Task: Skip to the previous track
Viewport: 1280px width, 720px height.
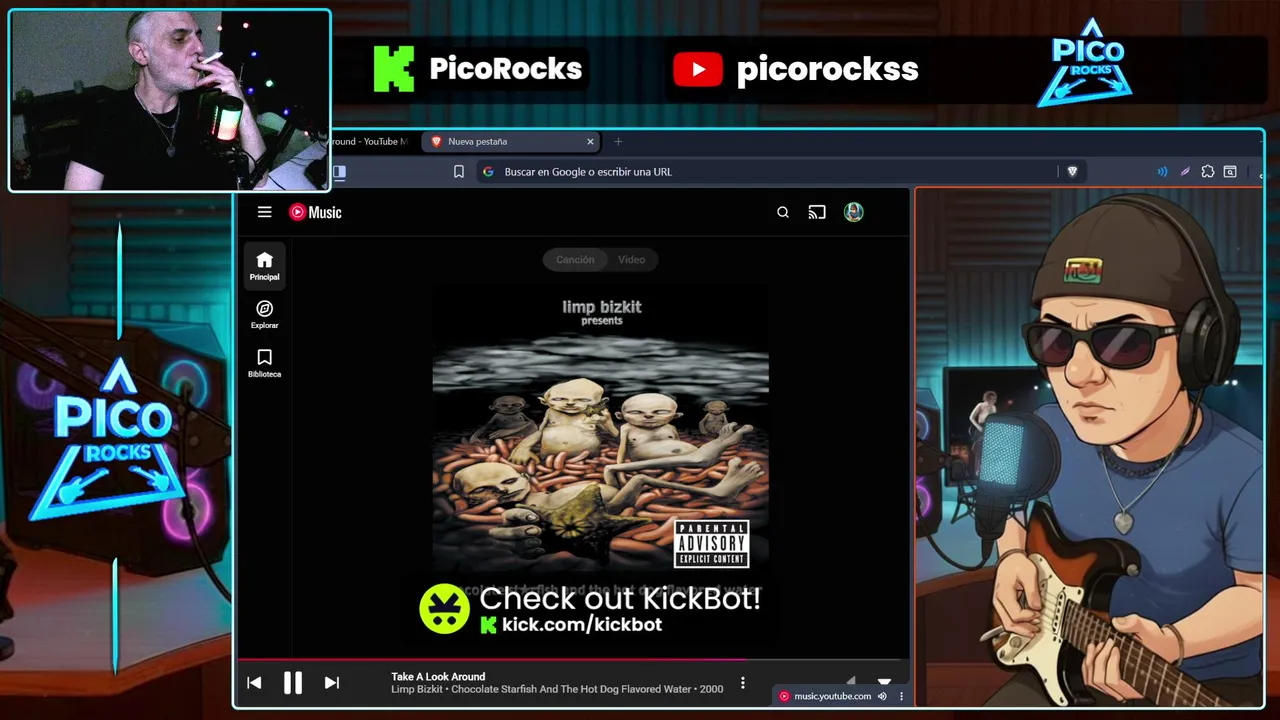Action: coord(254,683)
